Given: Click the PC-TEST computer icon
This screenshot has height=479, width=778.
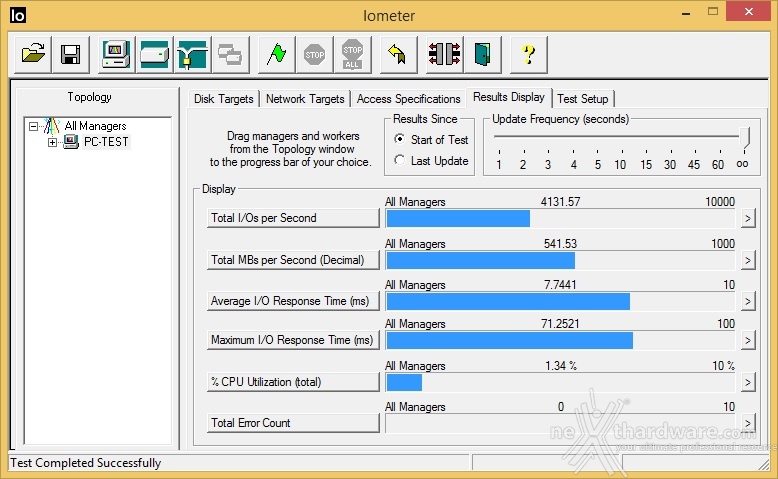Looking at the screenshot, I should 71,142.
